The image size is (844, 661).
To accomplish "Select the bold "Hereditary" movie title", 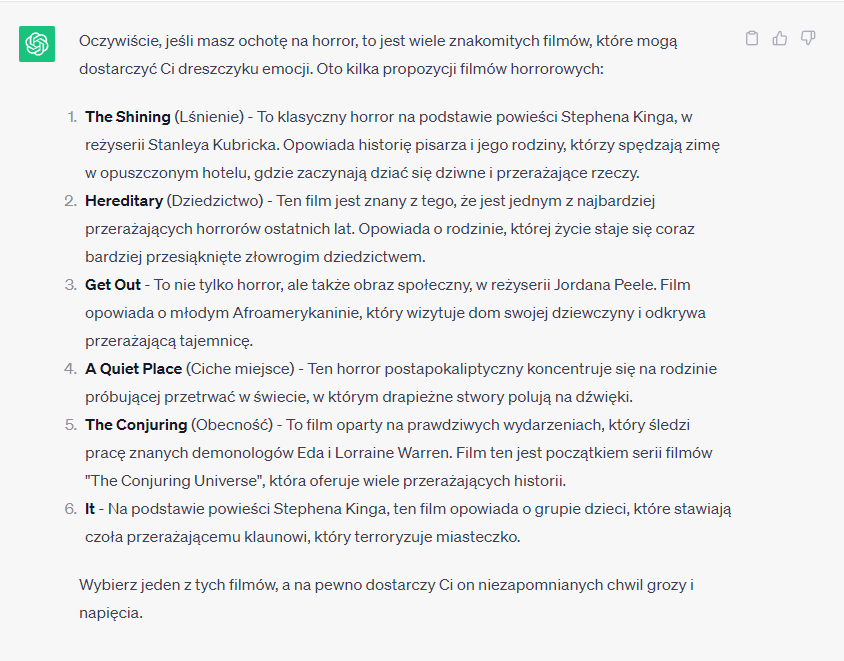I will click(124, 201).
